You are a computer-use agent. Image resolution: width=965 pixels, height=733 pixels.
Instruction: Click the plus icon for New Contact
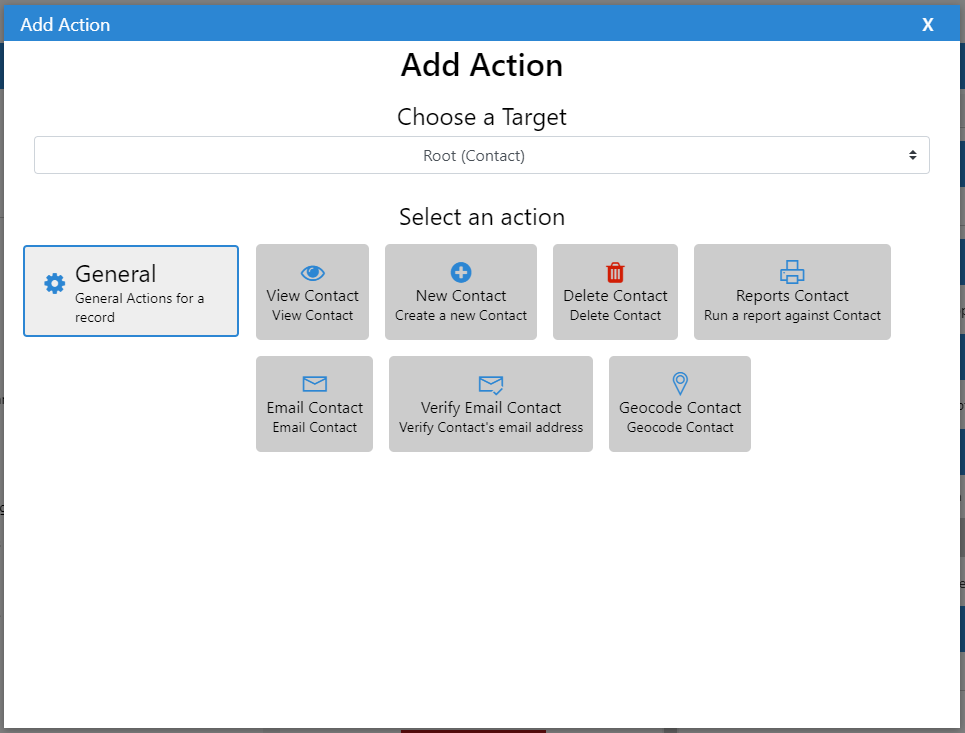(x=461, y=272)
